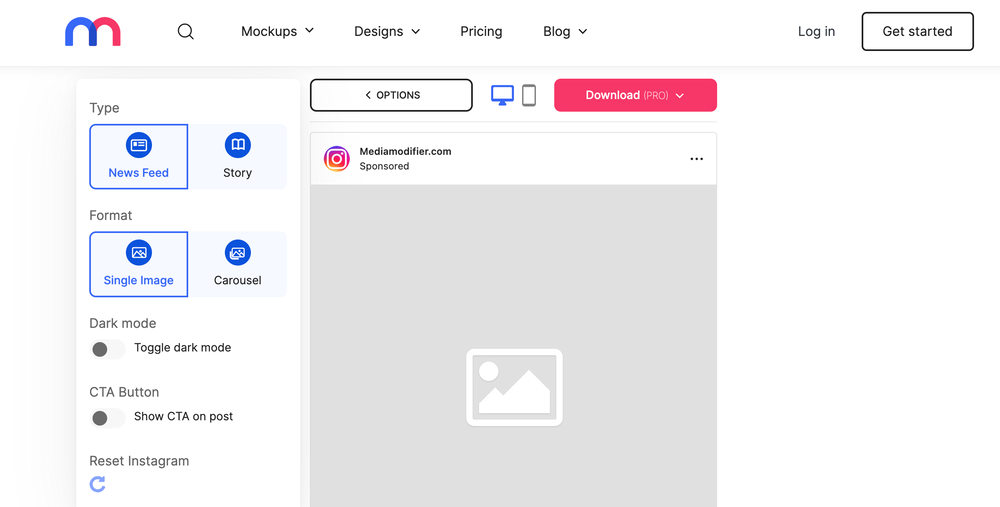Click the Get started button
Viewport: 1000px width, 507px height.
(x=918, y=31)
